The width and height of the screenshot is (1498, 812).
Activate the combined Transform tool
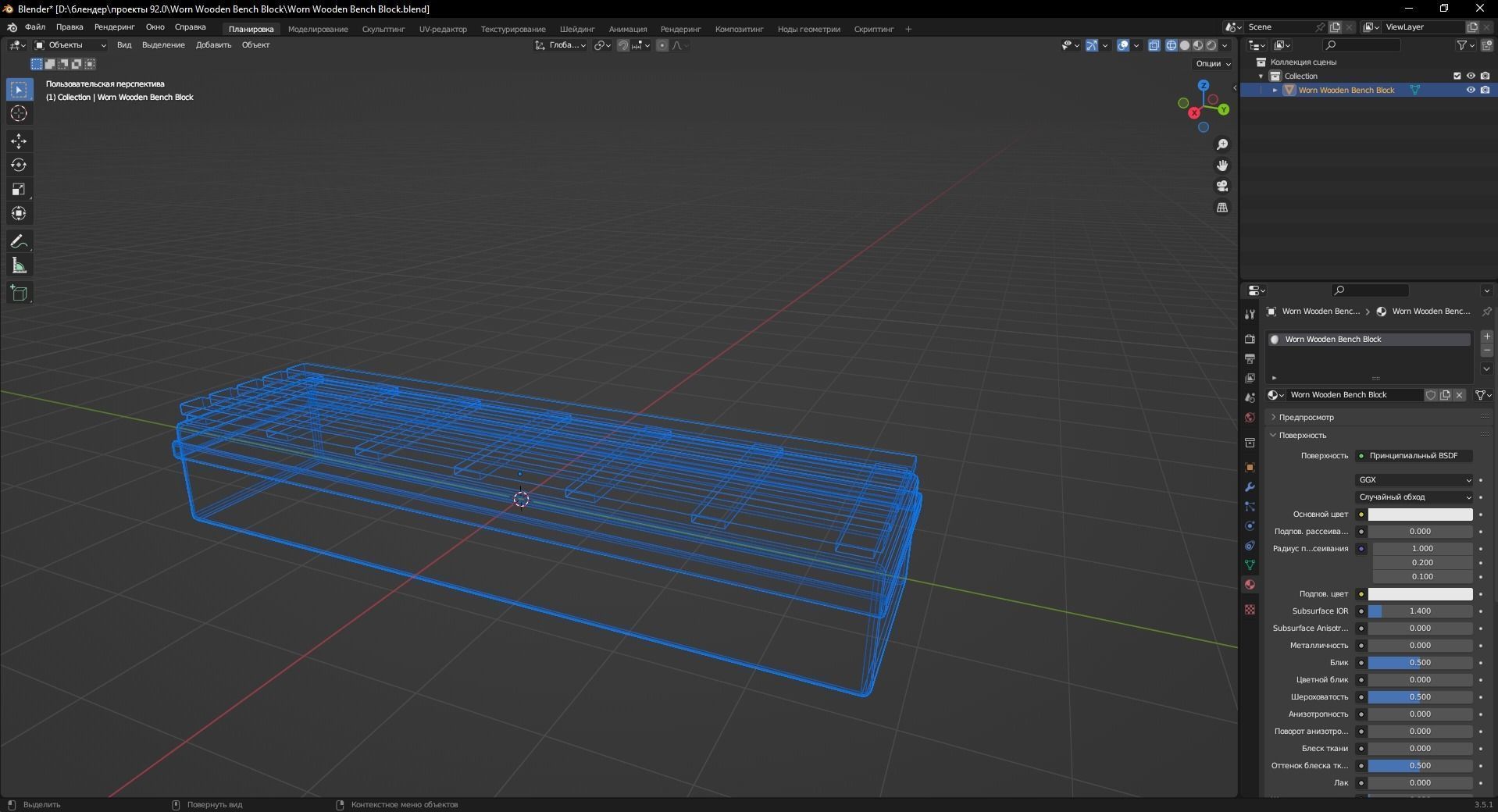[x=19, y=214]
